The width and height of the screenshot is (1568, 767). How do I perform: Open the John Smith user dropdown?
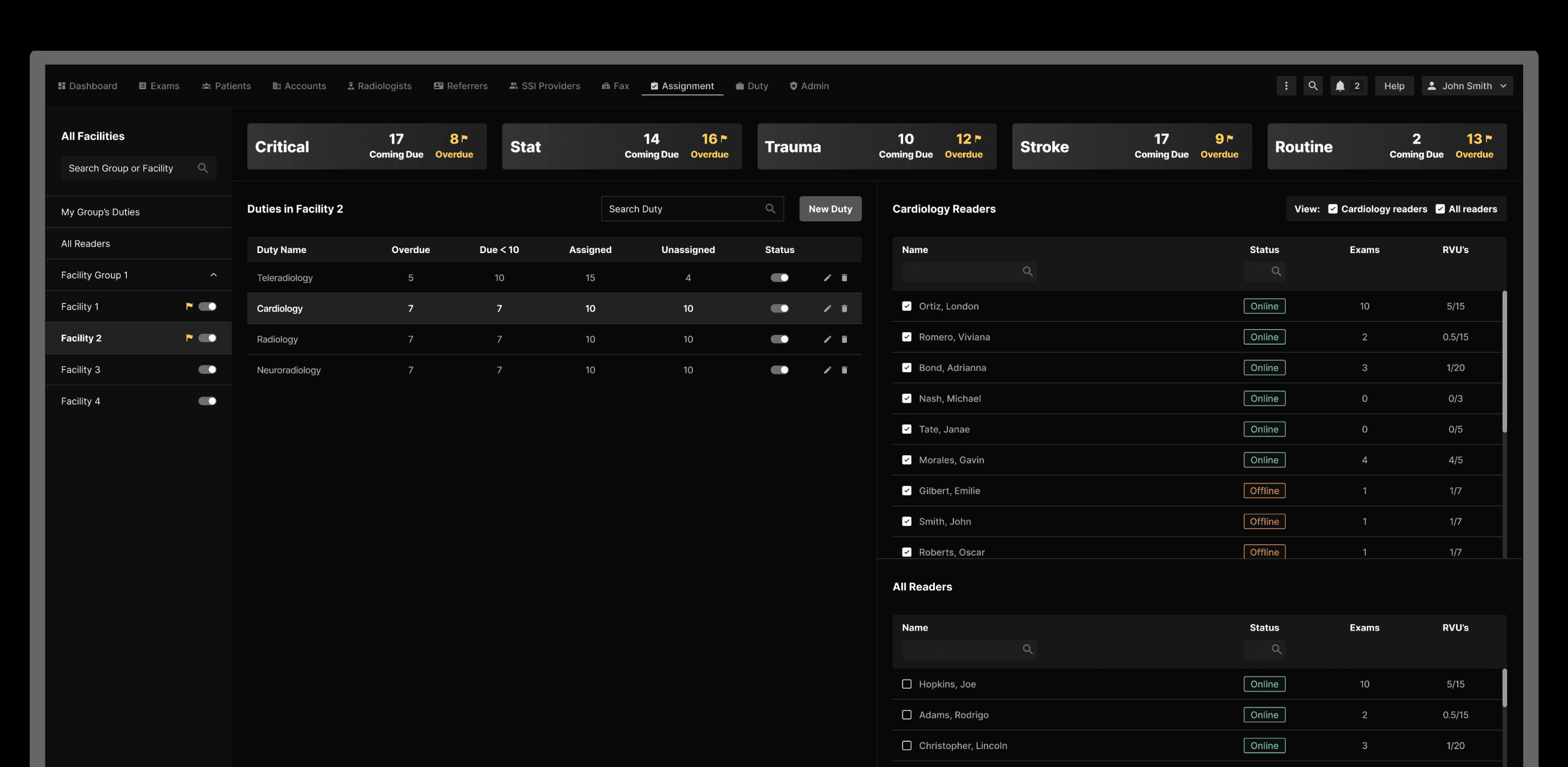tap(1467, 86)
